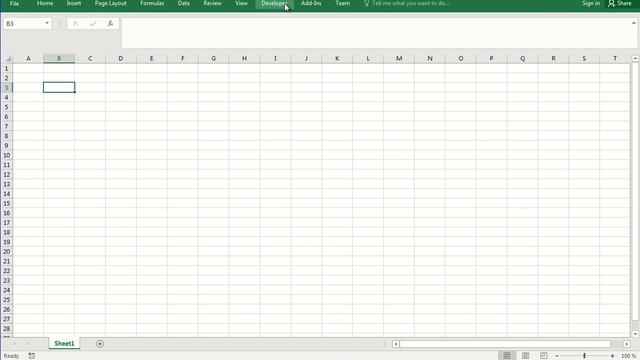The height and width of the screenshot is (360, 640).
Task: Select row 28 header
Action: pyautogui.click(x=7, y=329)
